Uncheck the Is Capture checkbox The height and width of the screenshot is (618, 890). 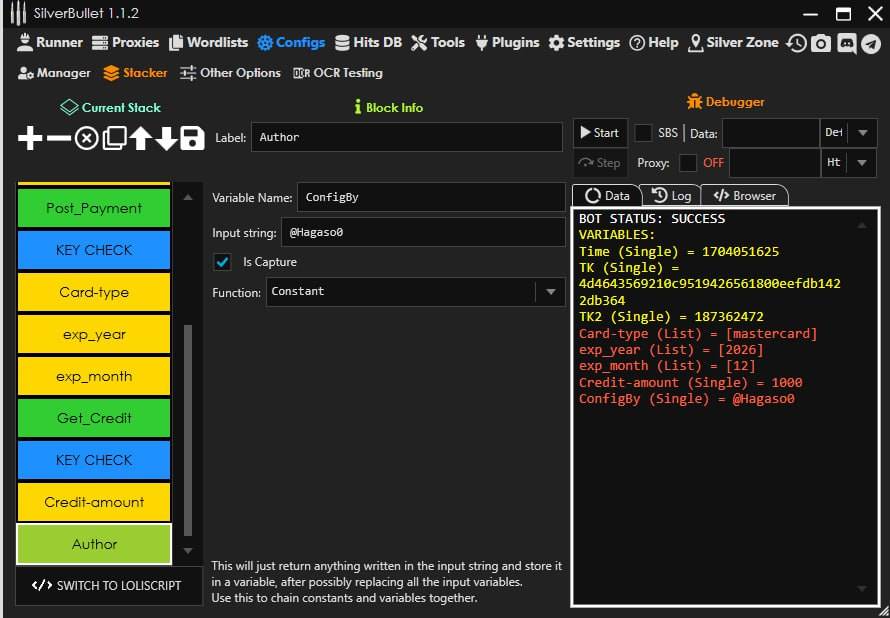223,262
